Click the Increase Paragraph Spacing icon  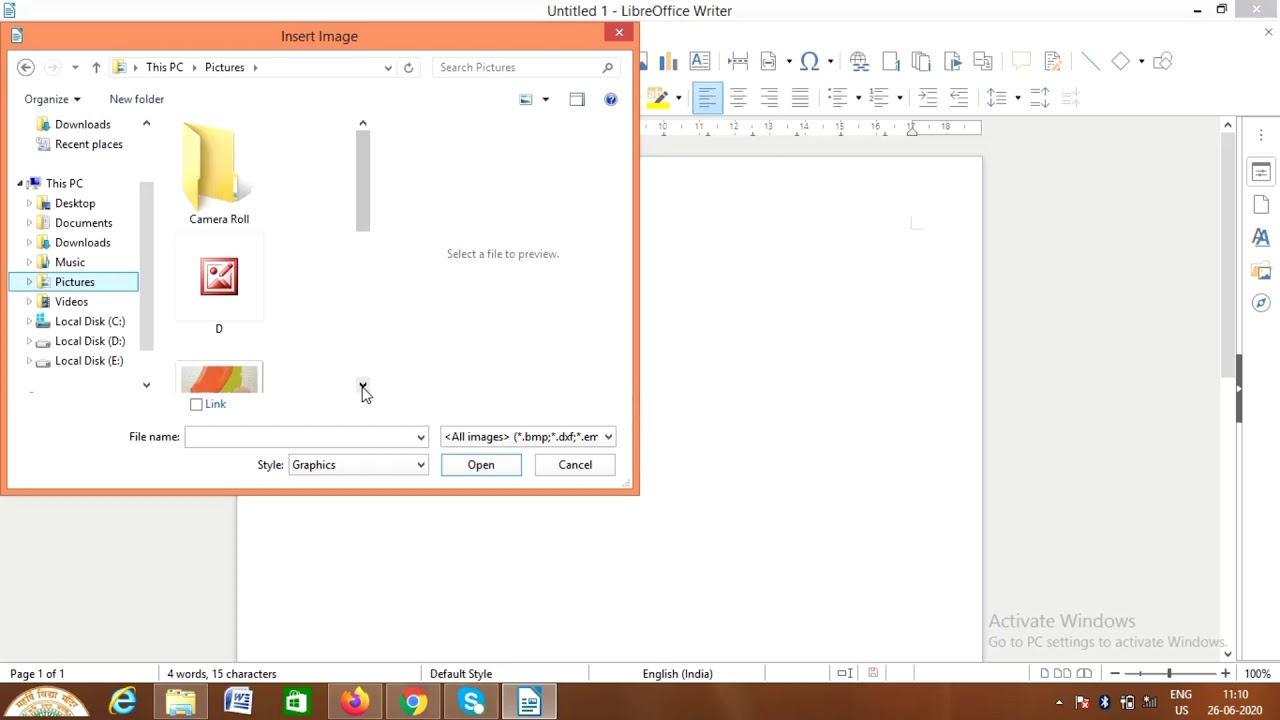1040,97
